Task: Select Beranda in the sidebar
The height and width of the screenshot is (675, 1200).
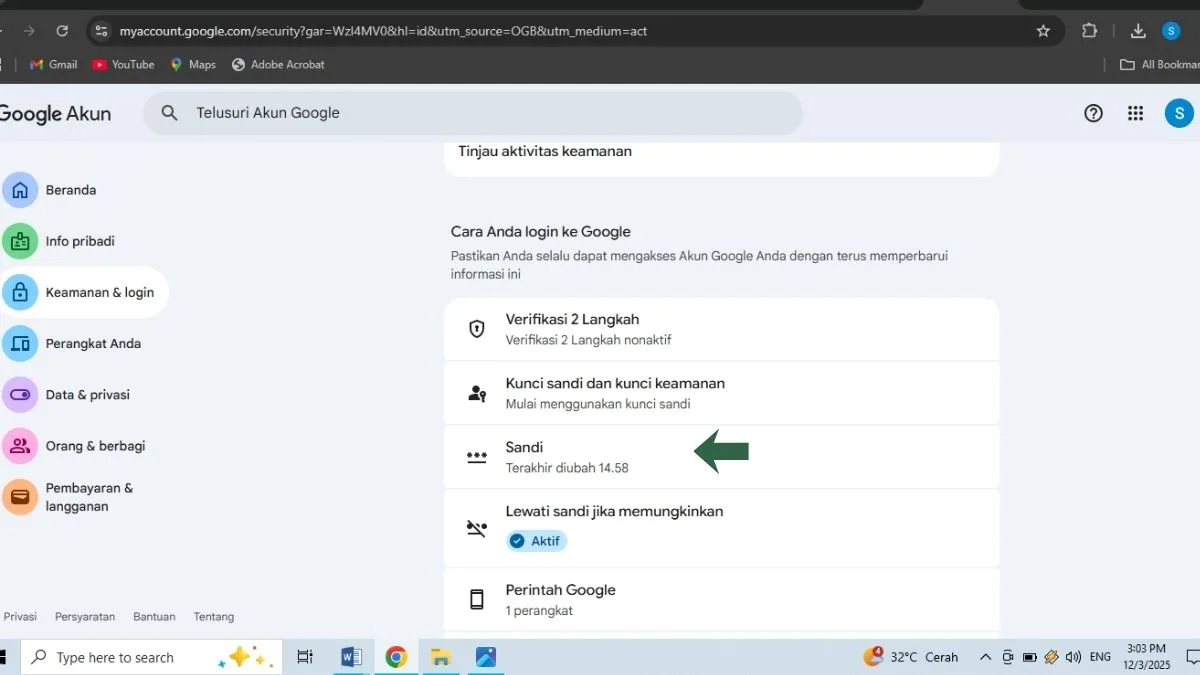Action: [x=70, y=190]
